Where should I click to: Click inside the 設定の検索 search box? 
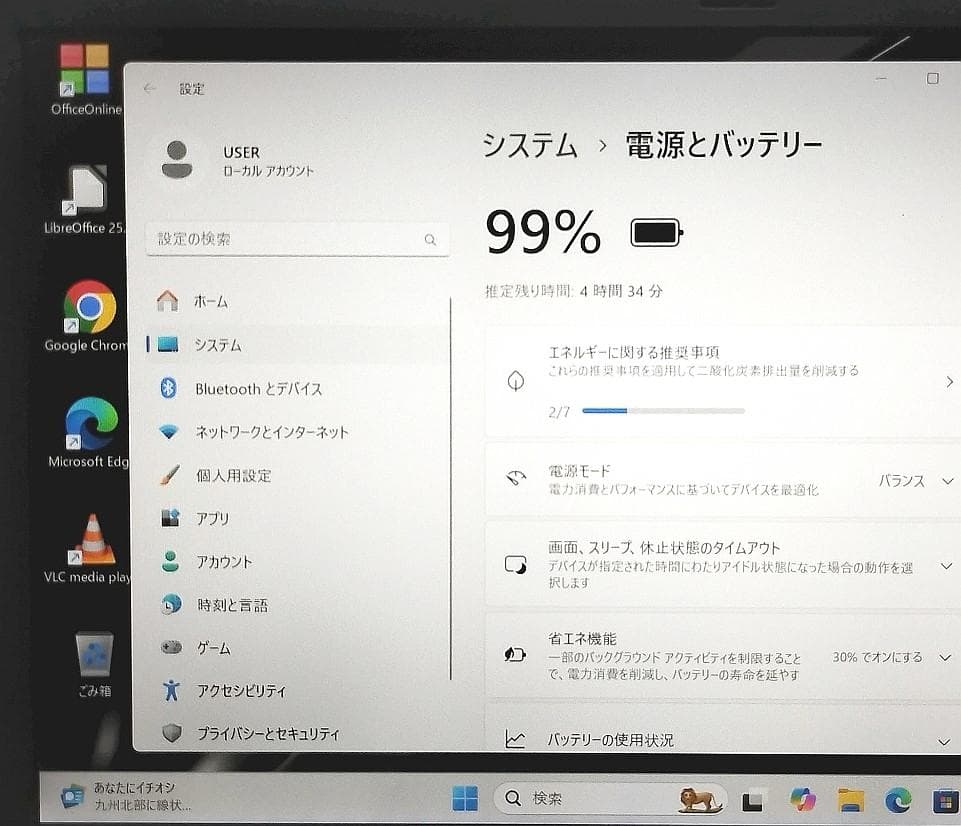click(297, 239)
